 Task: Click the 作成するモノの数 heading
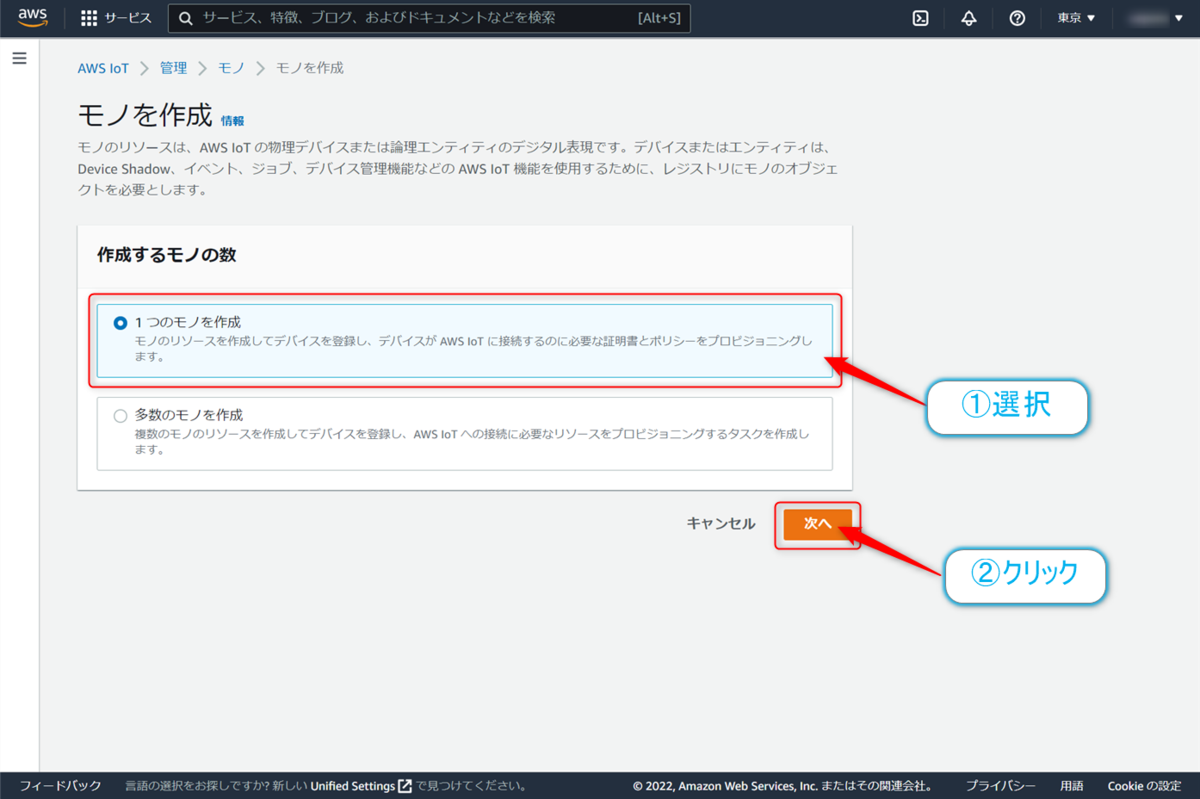tap(166, 255)
